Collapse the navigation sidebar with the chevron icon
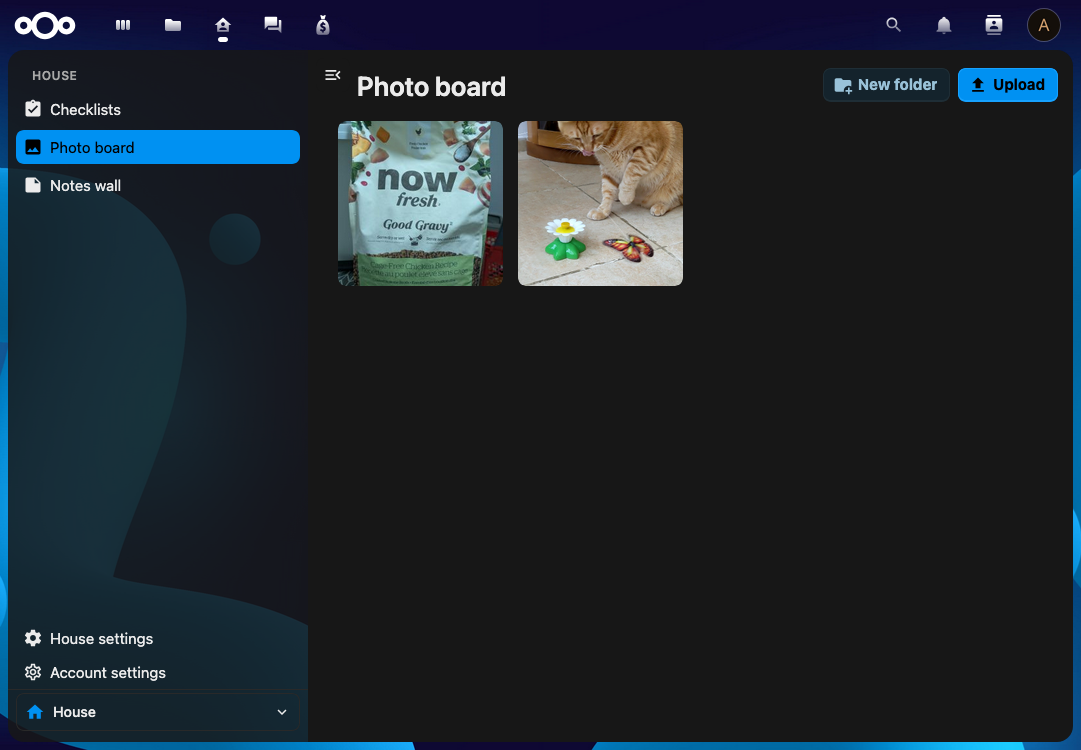1081x750 pixels. tap(332, 74)
